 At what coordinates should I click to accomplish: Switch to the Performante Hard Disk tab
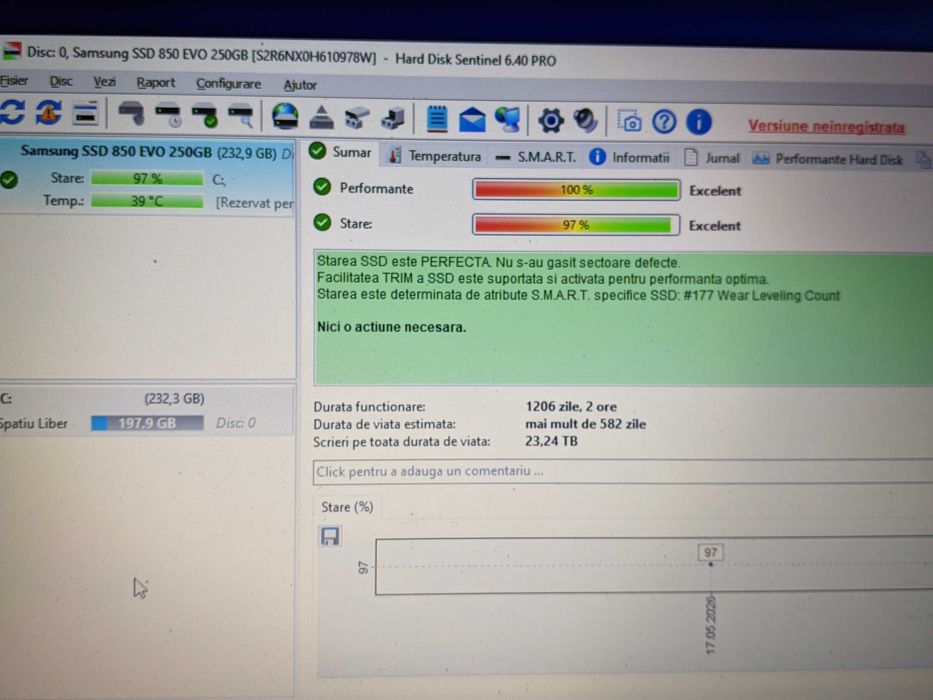point(828,160)
